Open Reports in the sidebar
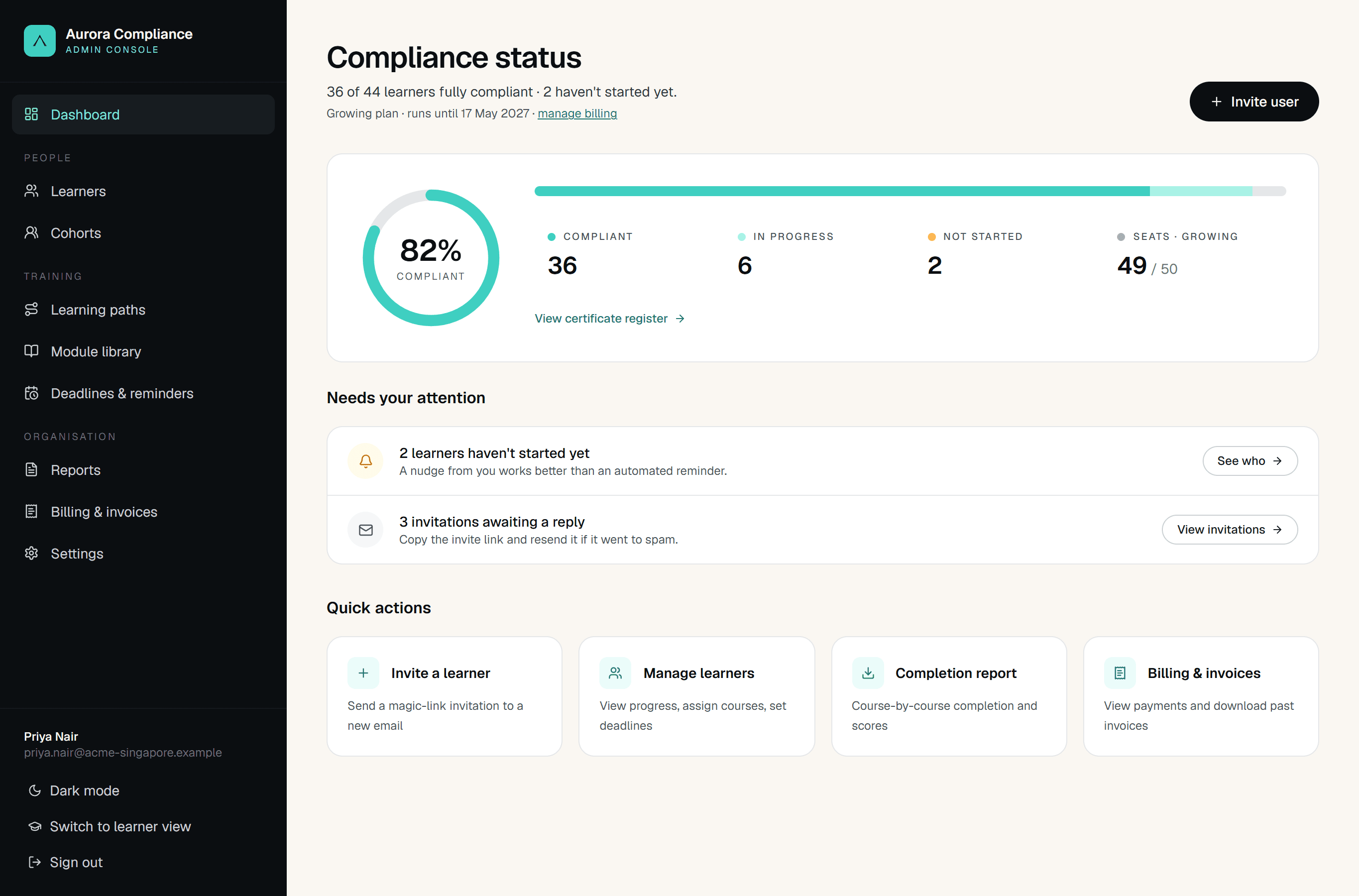1359x896 pixels. pyautogui.click(x=143, y=470)
